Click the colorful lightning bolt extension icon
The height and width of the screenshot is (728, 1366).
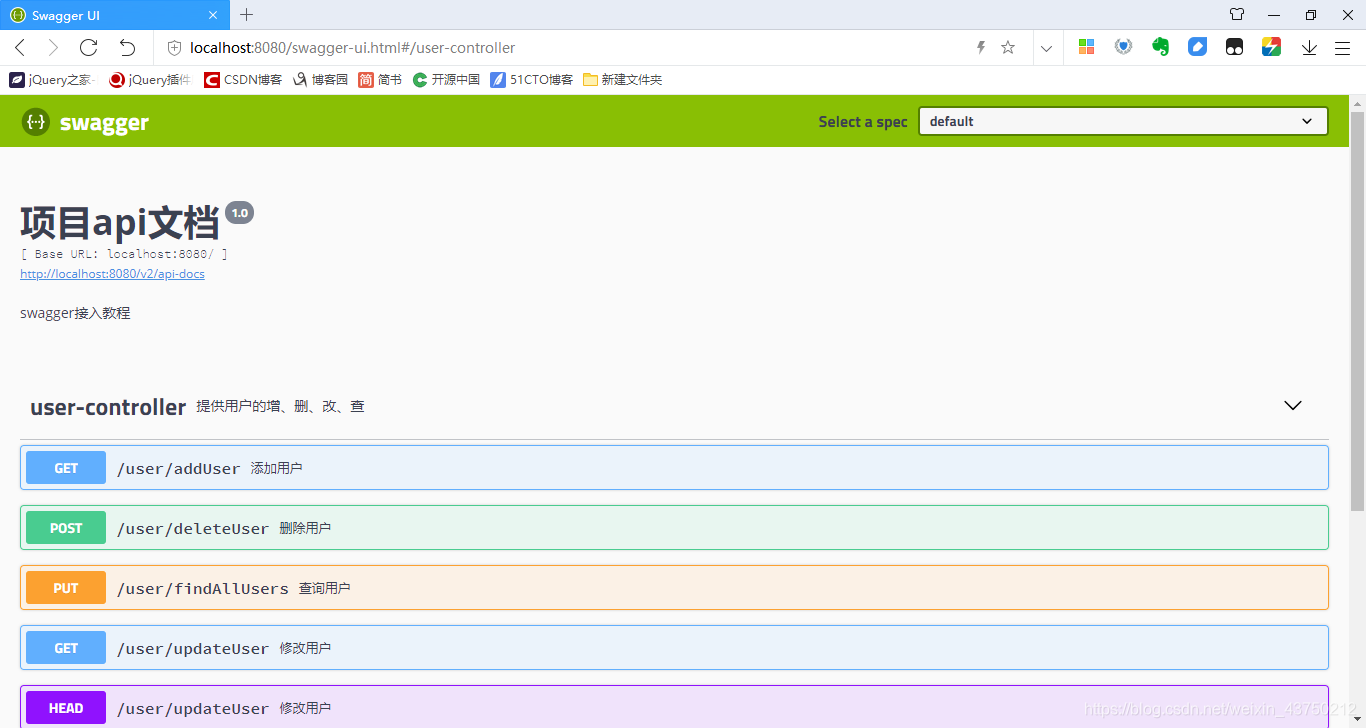point(1271,47)
